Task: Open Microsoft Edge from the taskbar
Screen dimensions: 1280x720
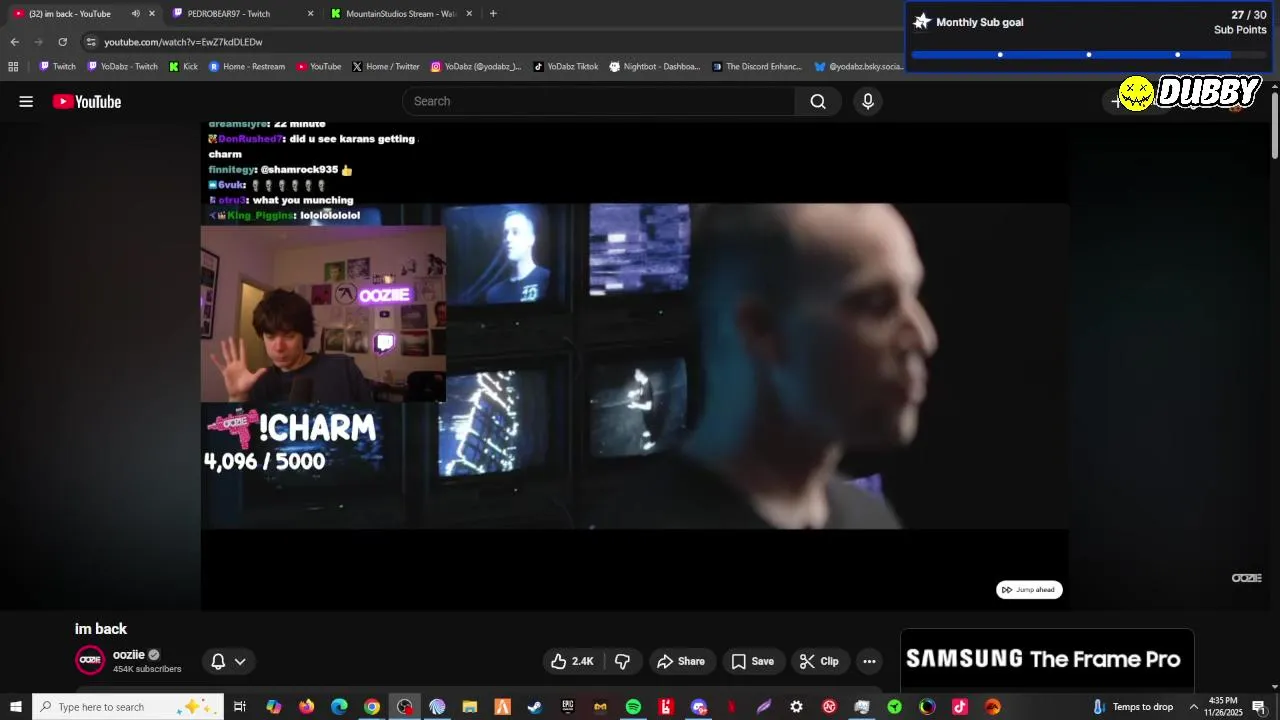Action: (x=339, y=707)
